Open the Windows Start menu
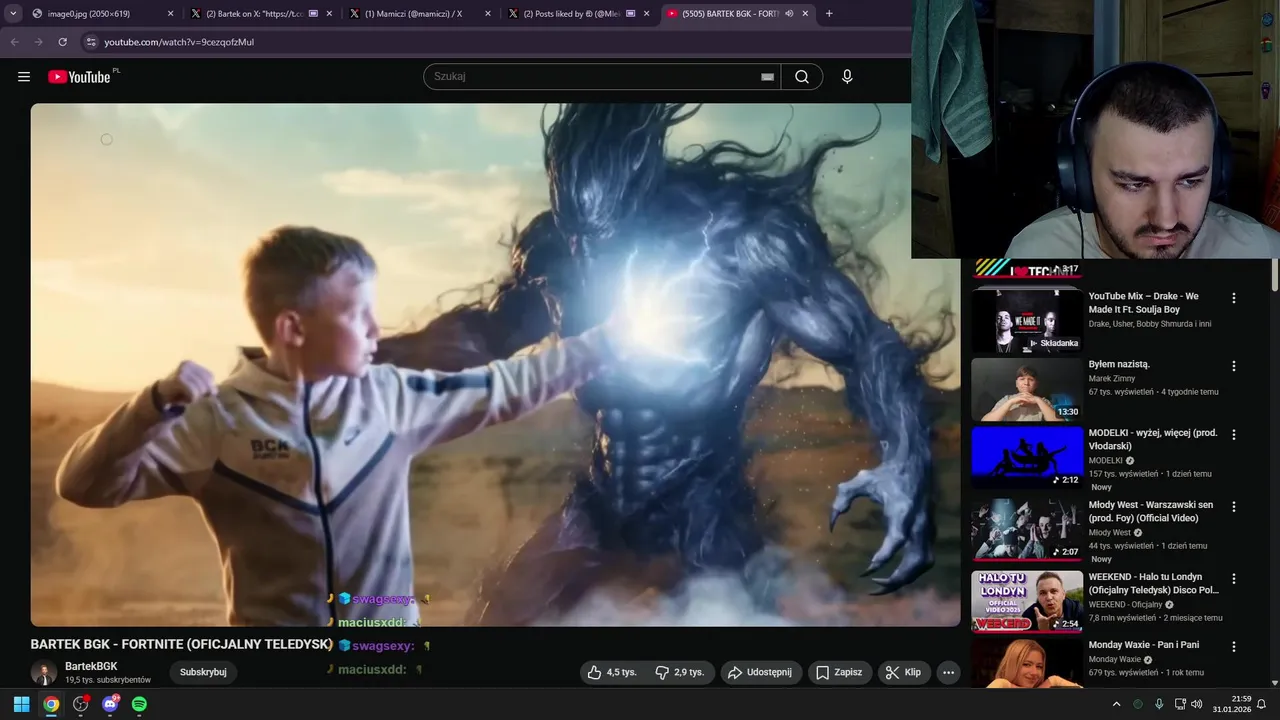 tap(21, 704)
